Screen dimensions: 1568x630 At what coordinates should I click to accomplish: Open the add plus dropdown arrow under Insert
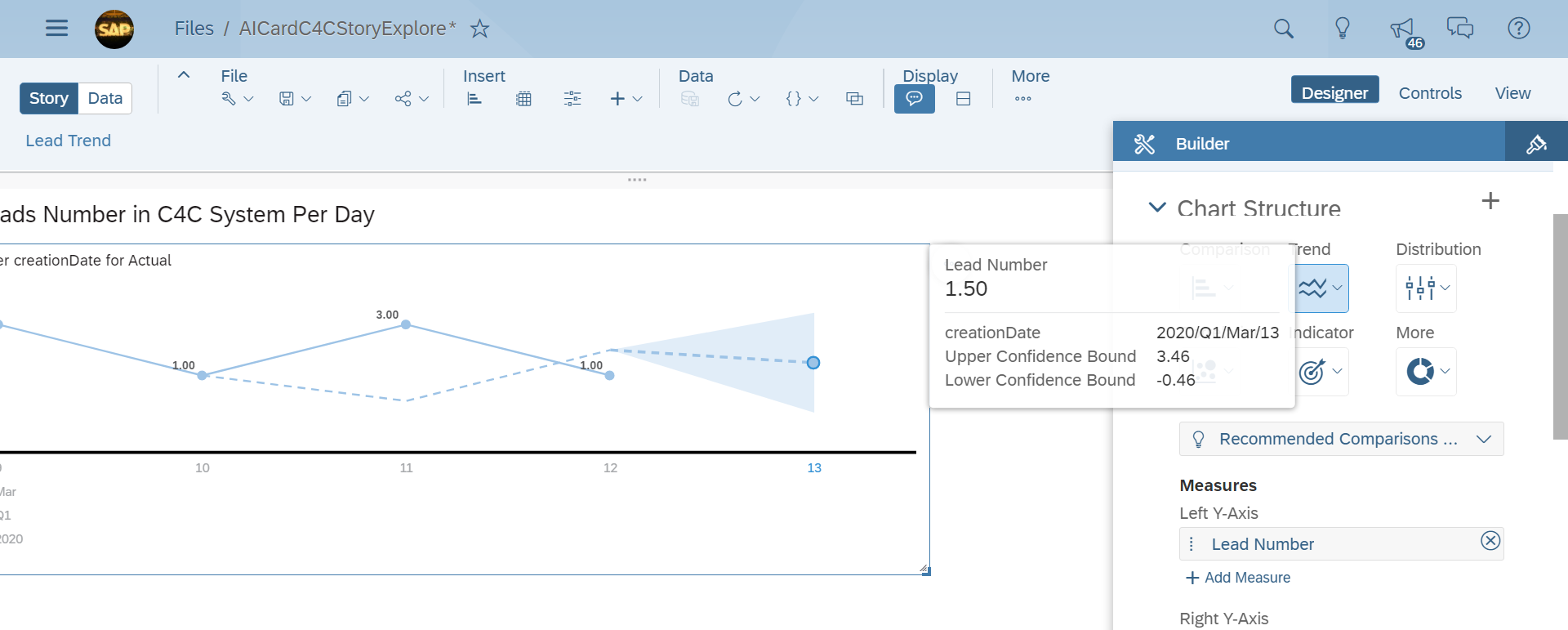click(x=638, y=99)
